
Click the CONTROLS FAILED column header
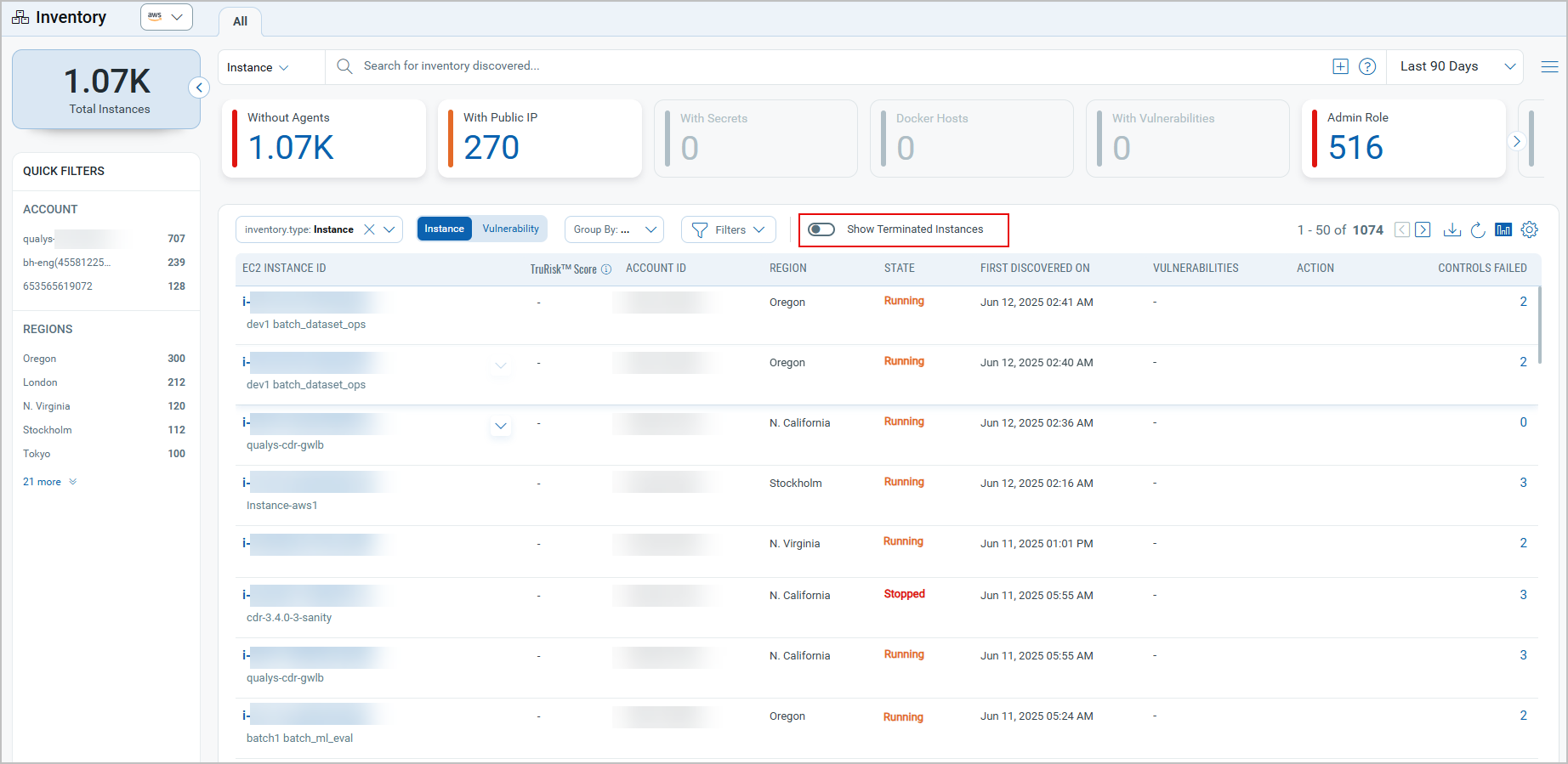point(1482,268)
